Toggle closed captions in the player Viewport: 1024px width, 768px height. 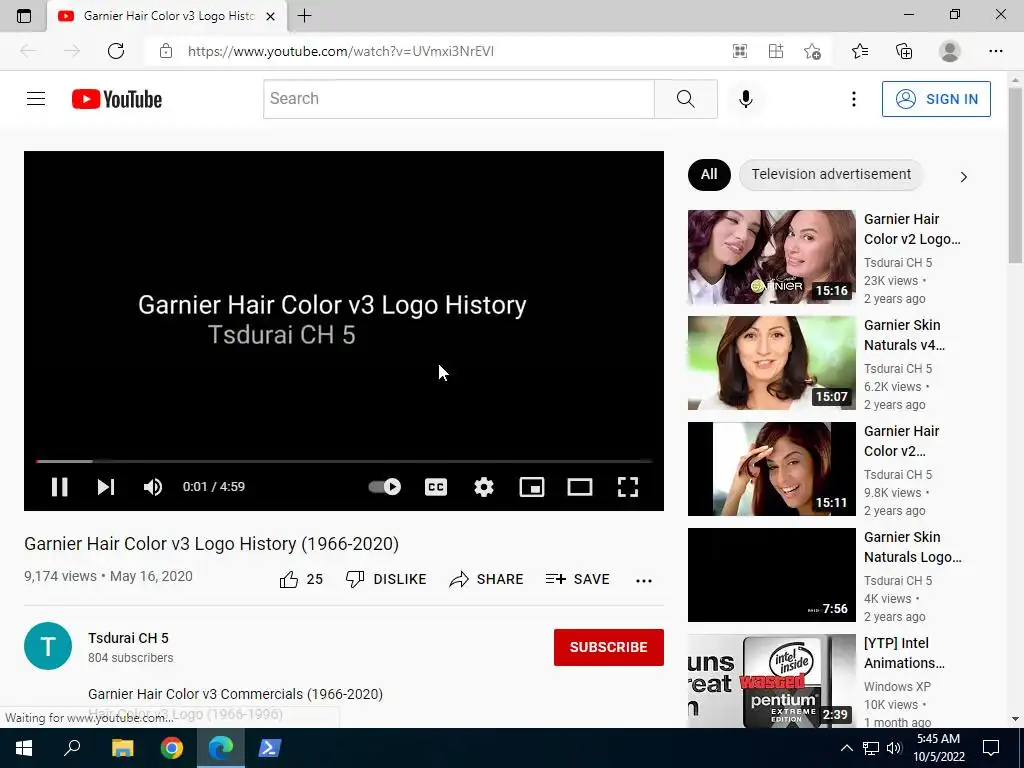436,487
